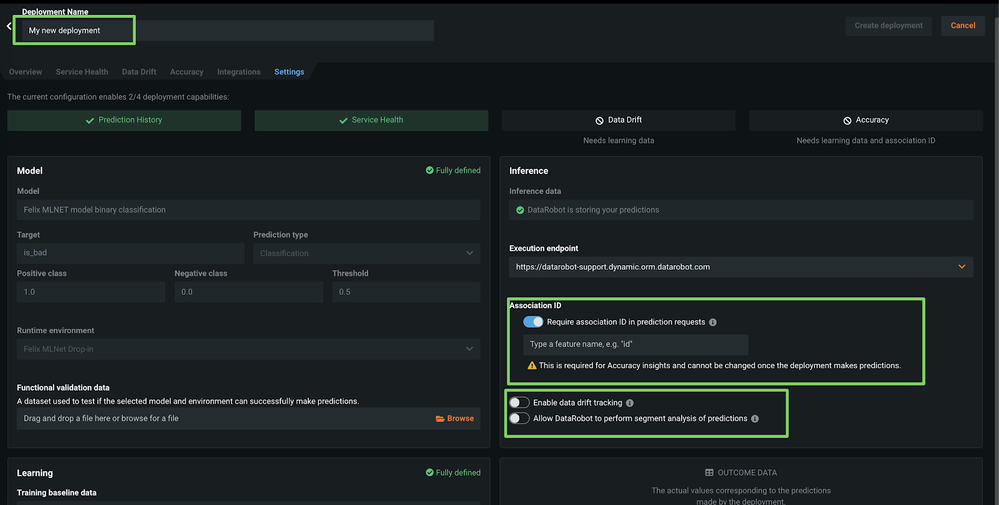Switch to the Service Health tab
The image size is (999, 505).
[x=82, y=72]
